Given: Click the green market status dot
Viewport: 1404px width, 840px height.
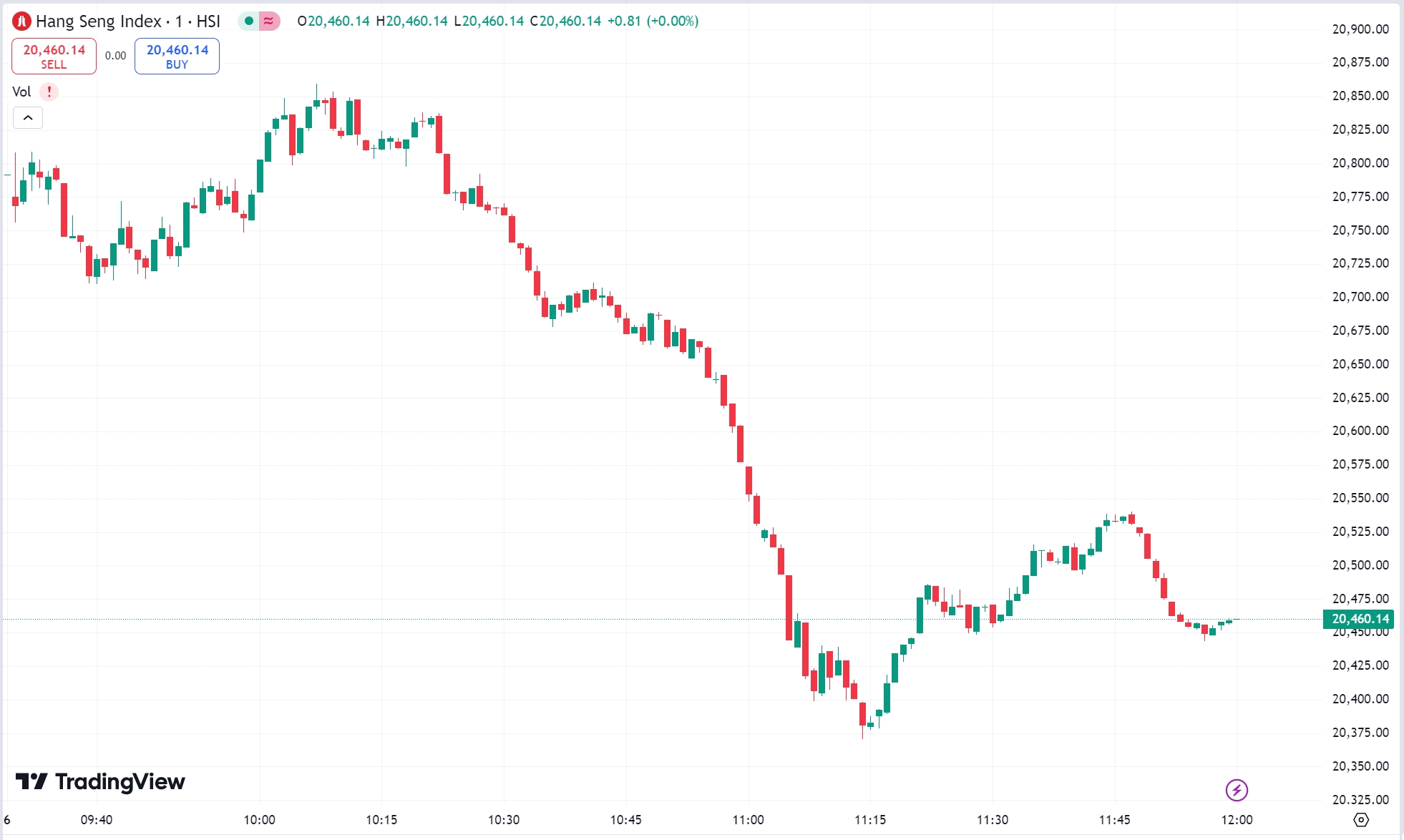Looking at the screenshot, I should click(247, 21).
